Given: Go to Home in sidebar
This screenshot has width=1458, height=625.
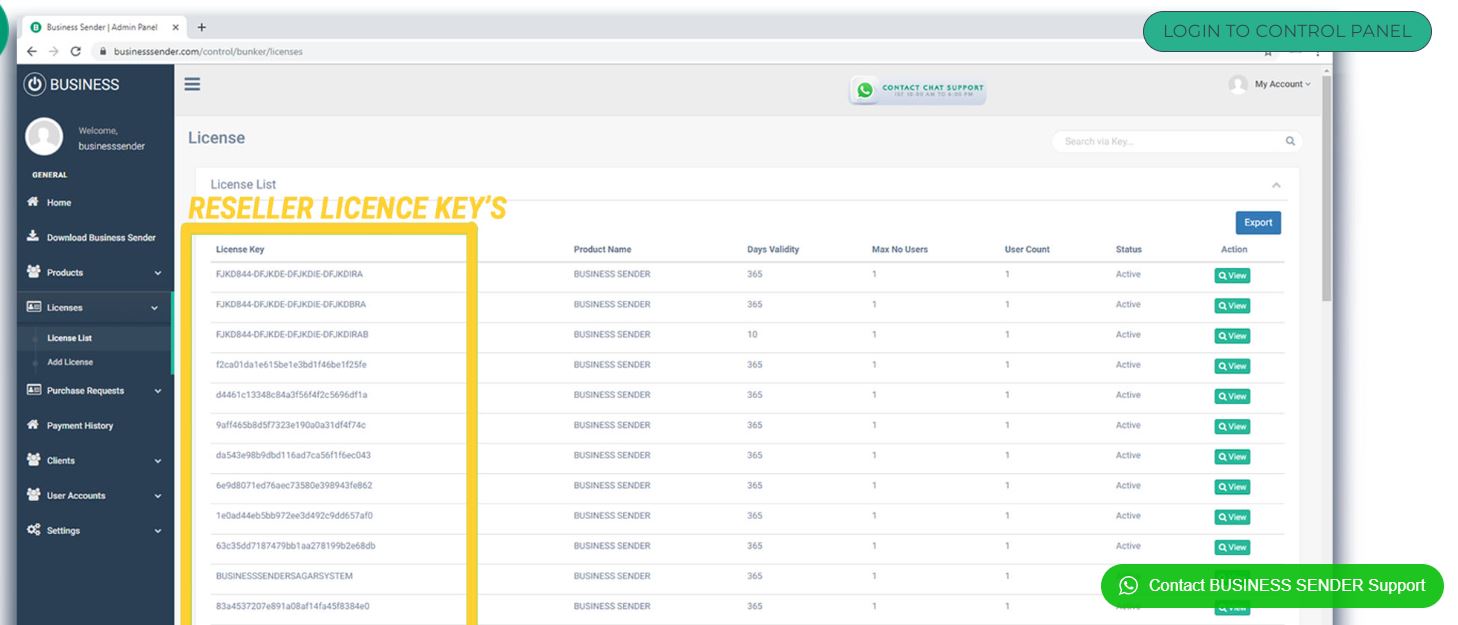Looking at the screenshot, I should pos(59,202).
